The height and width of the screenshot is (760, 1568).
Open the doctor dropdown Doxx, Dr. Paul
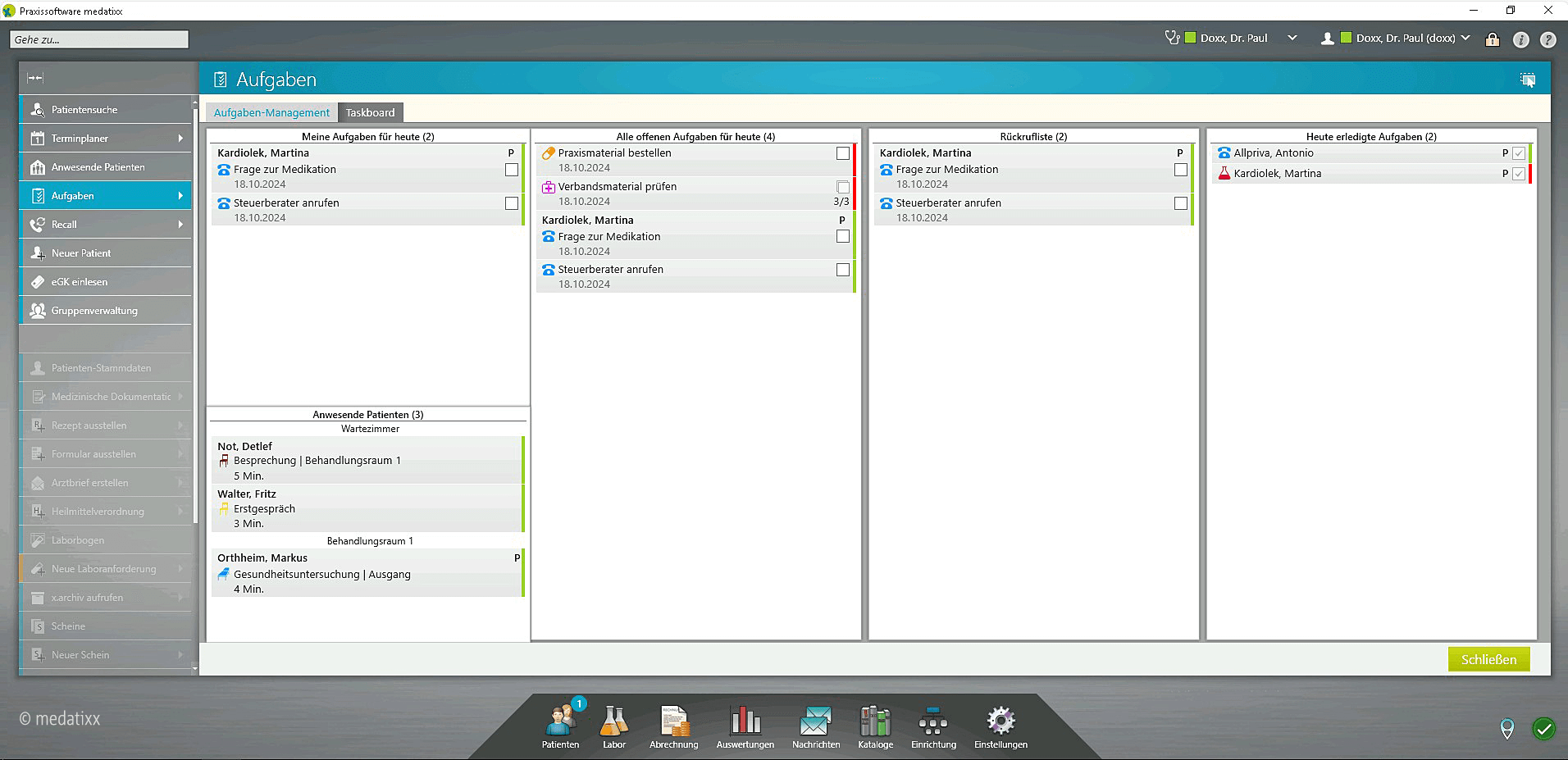[x=1292, y=38]
